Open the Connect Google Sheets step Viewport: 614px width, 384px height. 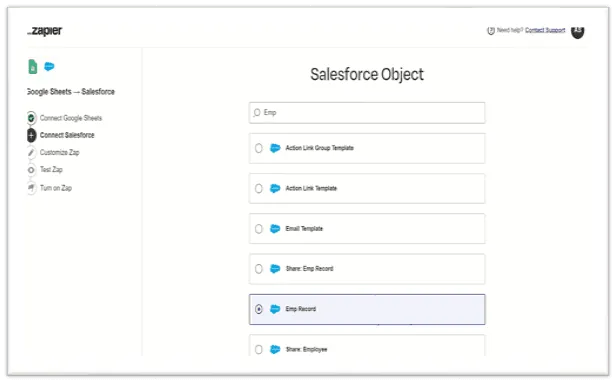coord(70,118)
